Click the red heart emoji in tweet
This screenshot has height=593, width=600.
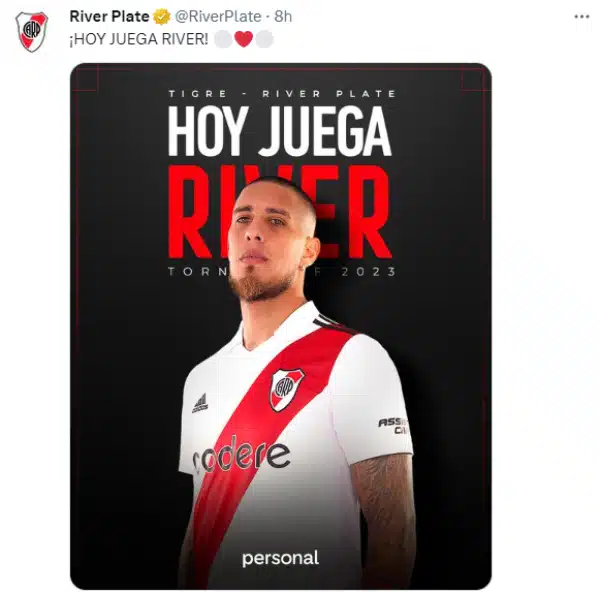tap(243, 39)
